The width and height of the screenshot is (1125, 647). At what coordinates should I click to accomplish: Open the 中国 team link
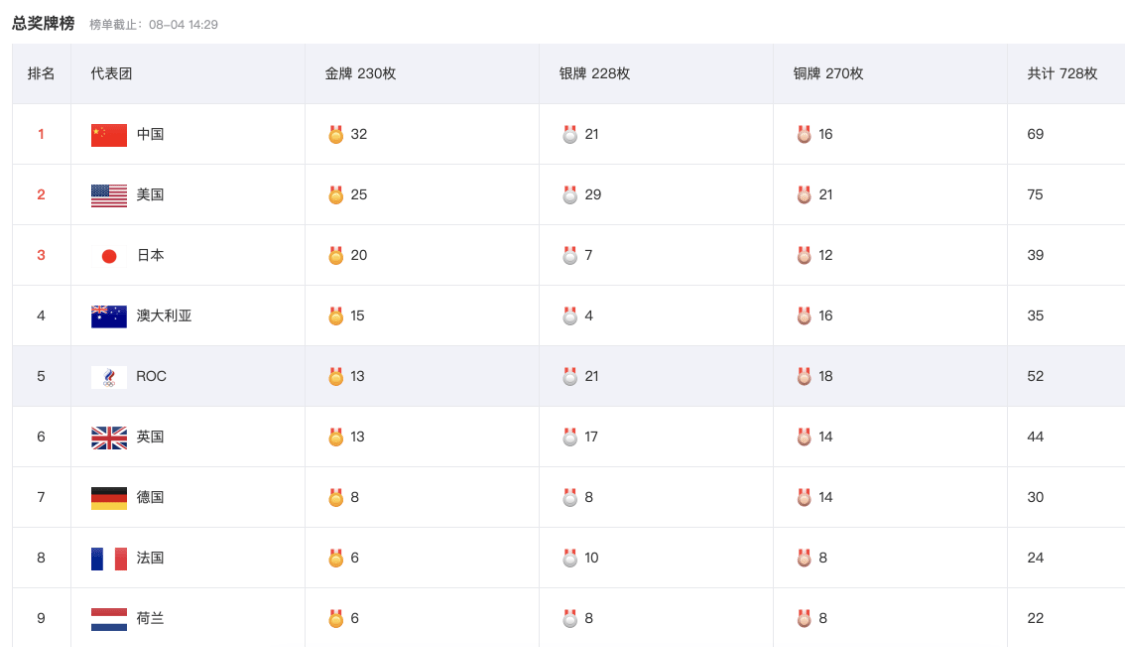point(150,134)
